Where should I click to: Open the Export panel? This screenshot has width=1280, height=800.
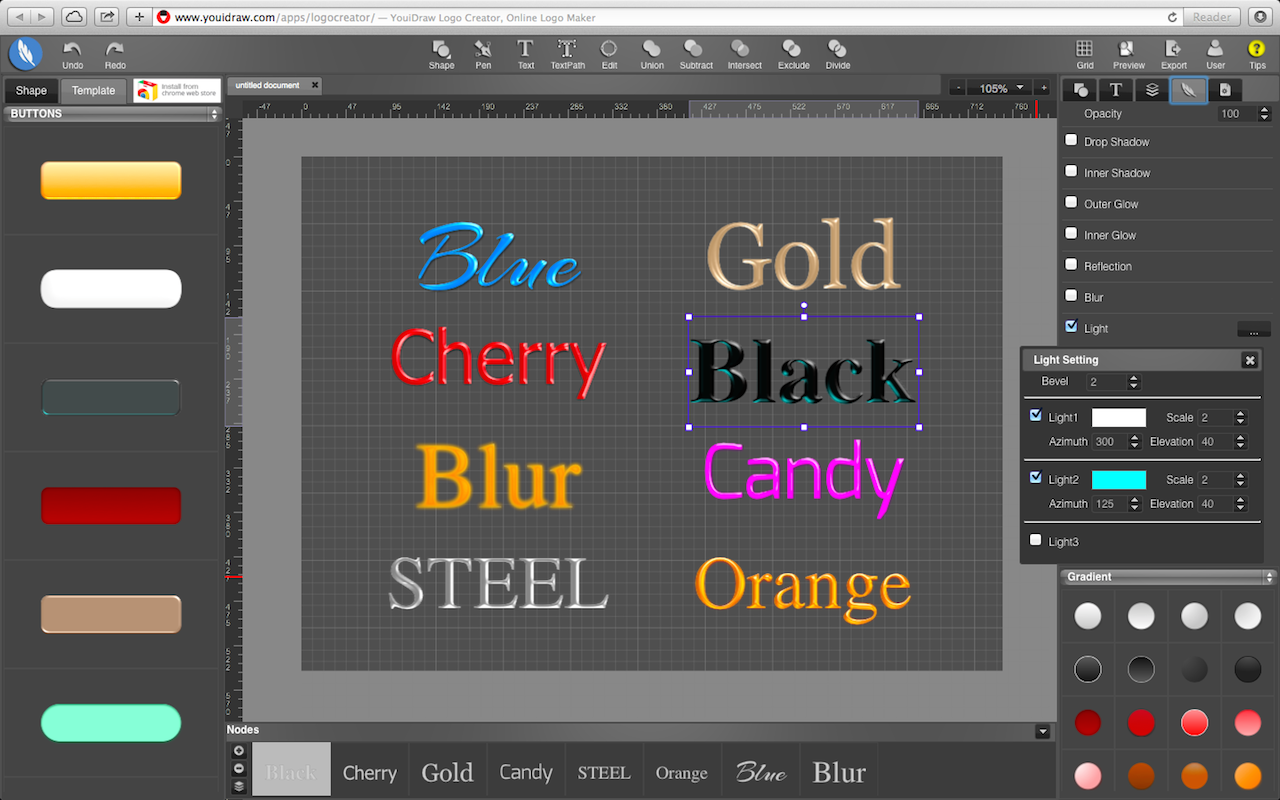coord(1172,48)
